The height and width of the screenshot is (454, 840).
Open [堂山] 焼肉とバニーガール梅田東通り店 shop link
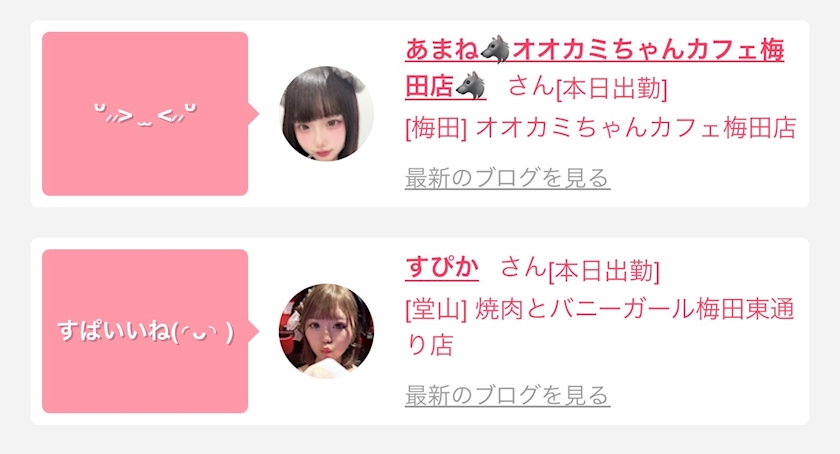(x=599, y=327)
